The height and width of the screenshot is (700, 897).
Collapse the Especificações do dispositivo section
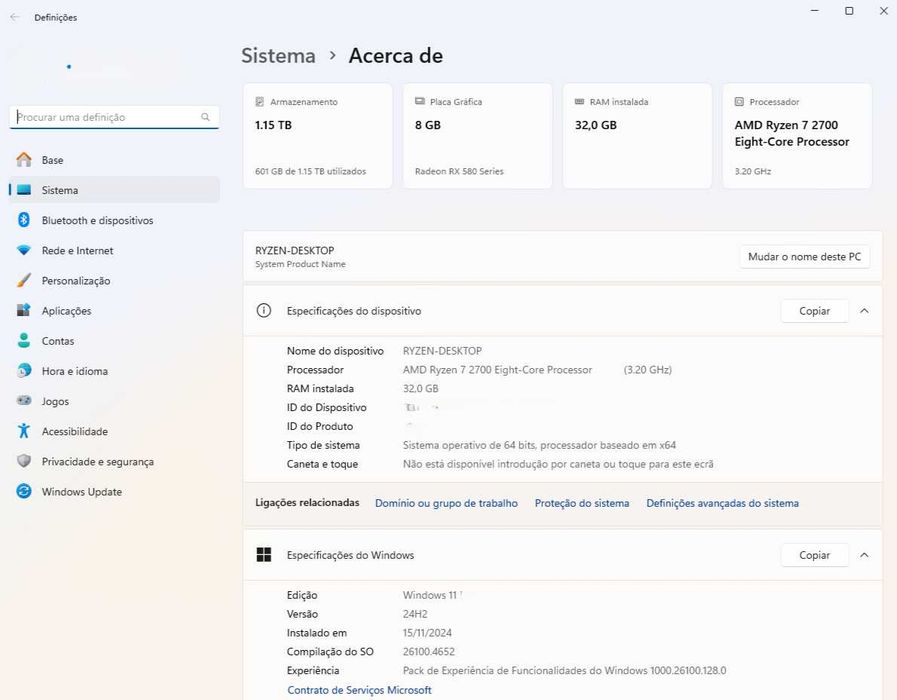point(864,311)
